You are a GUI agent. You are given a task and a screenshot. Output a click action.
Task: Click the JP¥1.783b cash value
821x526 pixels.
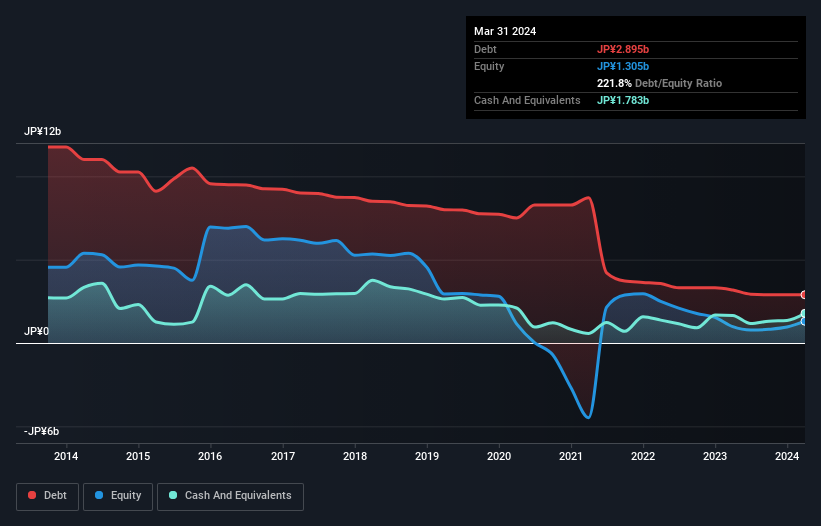pos(623,100)
